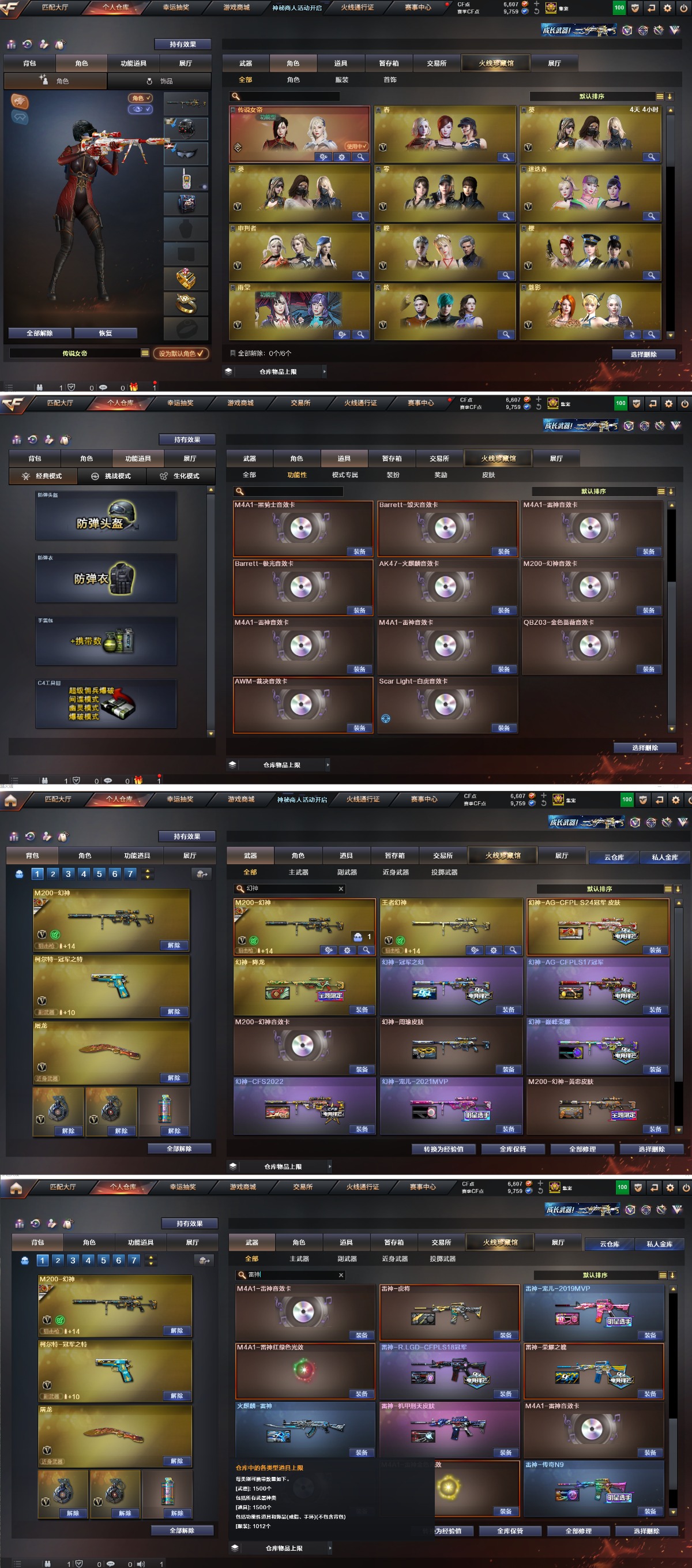Click the magnifier icon on 魅影 card
The image size is (692, 1568).
[651, 334]
